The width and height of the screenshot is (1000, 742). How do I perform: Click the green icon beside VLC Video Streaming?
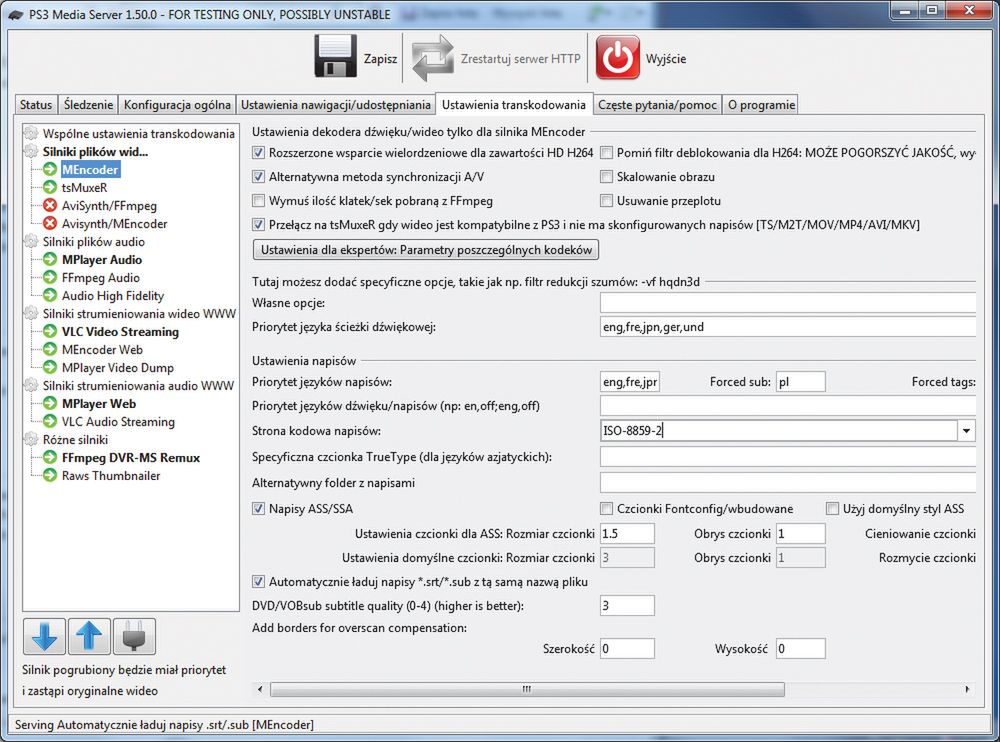pos(50,331)
